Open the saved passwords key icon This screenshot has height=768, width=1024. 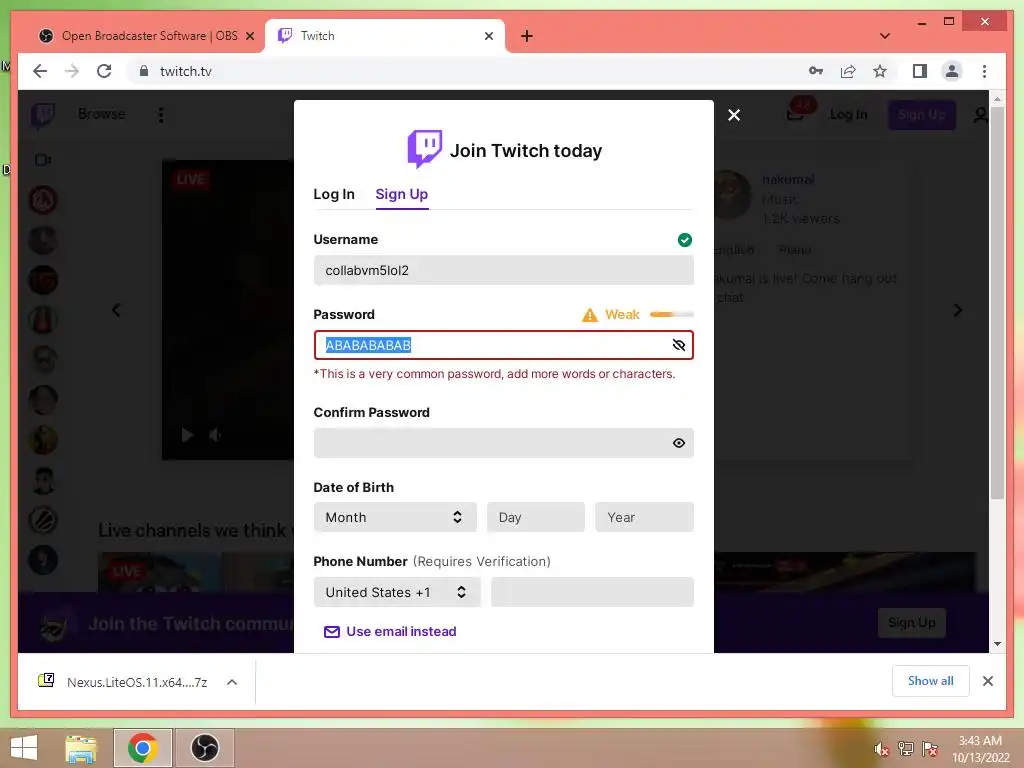click(x=816, y=71)
